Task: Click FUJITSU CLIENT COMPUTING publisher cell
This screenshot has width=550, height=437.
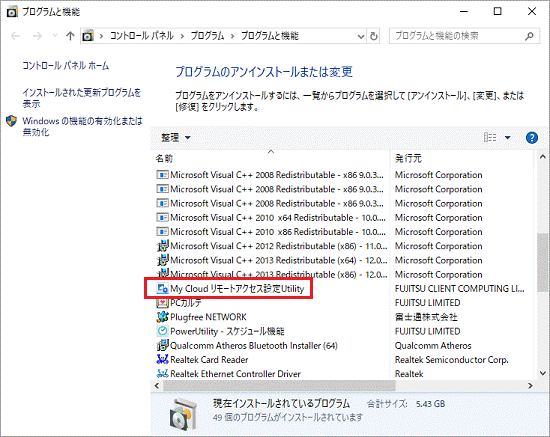Action: coord(460,289)
